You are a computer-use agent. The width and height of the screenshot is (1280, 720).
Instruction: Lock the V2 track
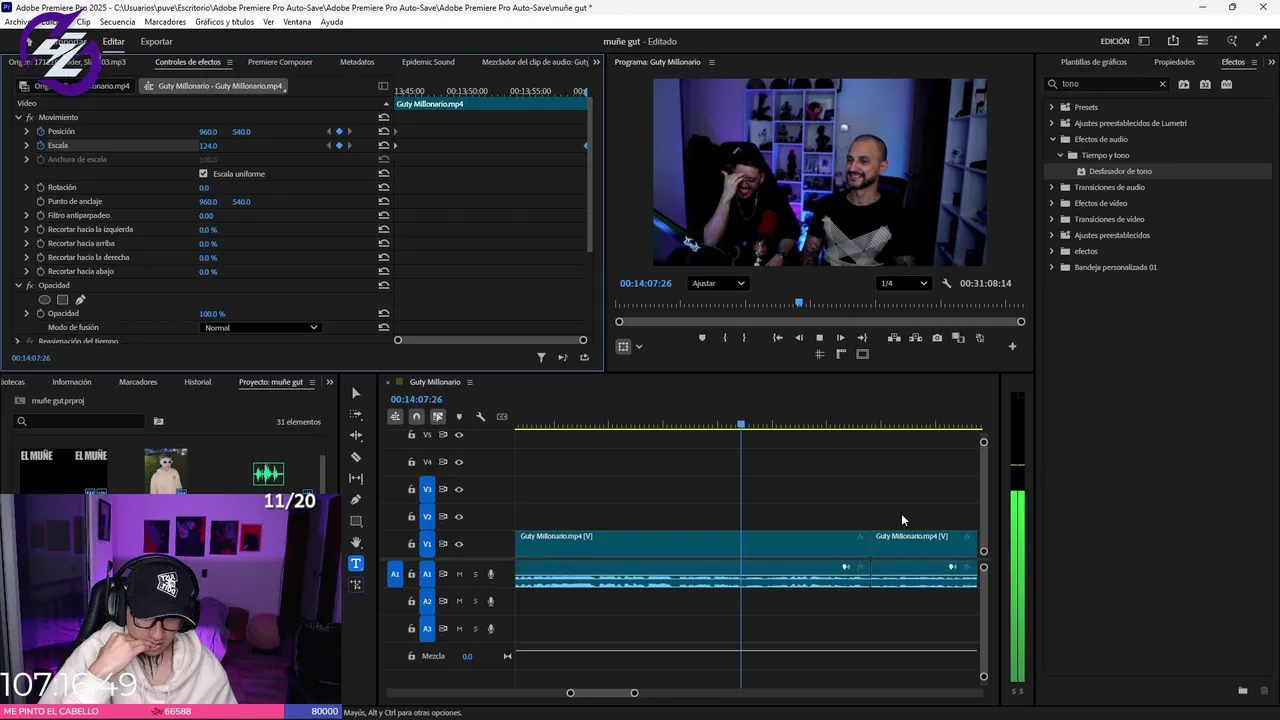pyautogui.click(x=411, y=517)
